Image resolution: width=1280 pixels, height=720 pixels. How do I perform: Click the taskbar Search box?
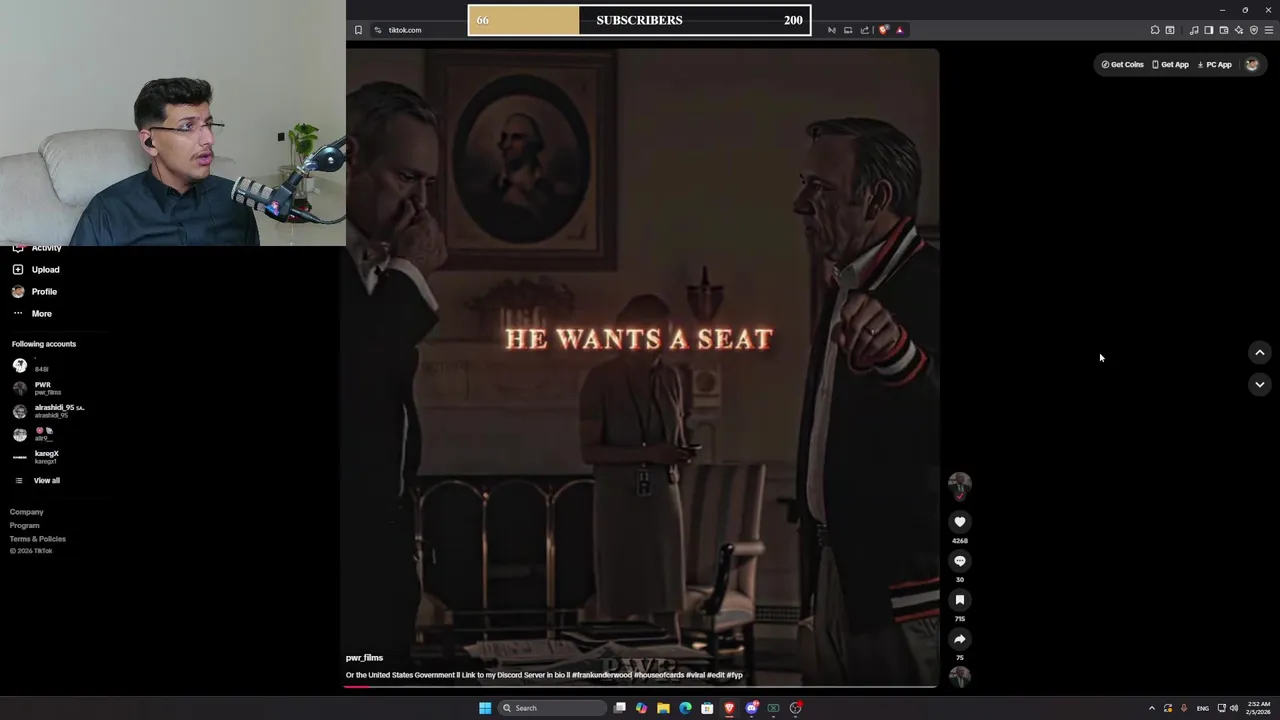click(x=553, y=708)
